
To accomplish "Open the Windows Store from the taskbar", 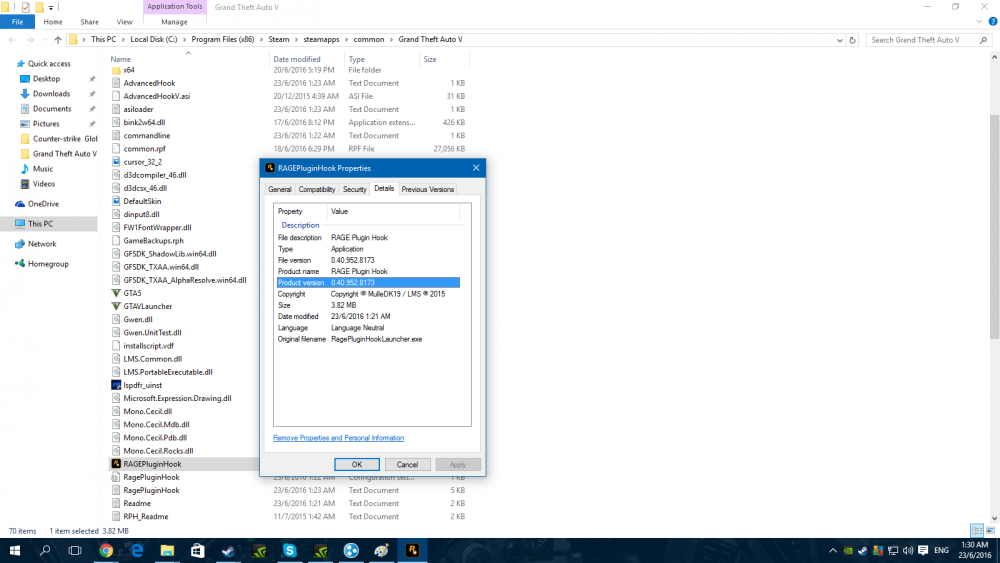I will click(x=198, y=550).
